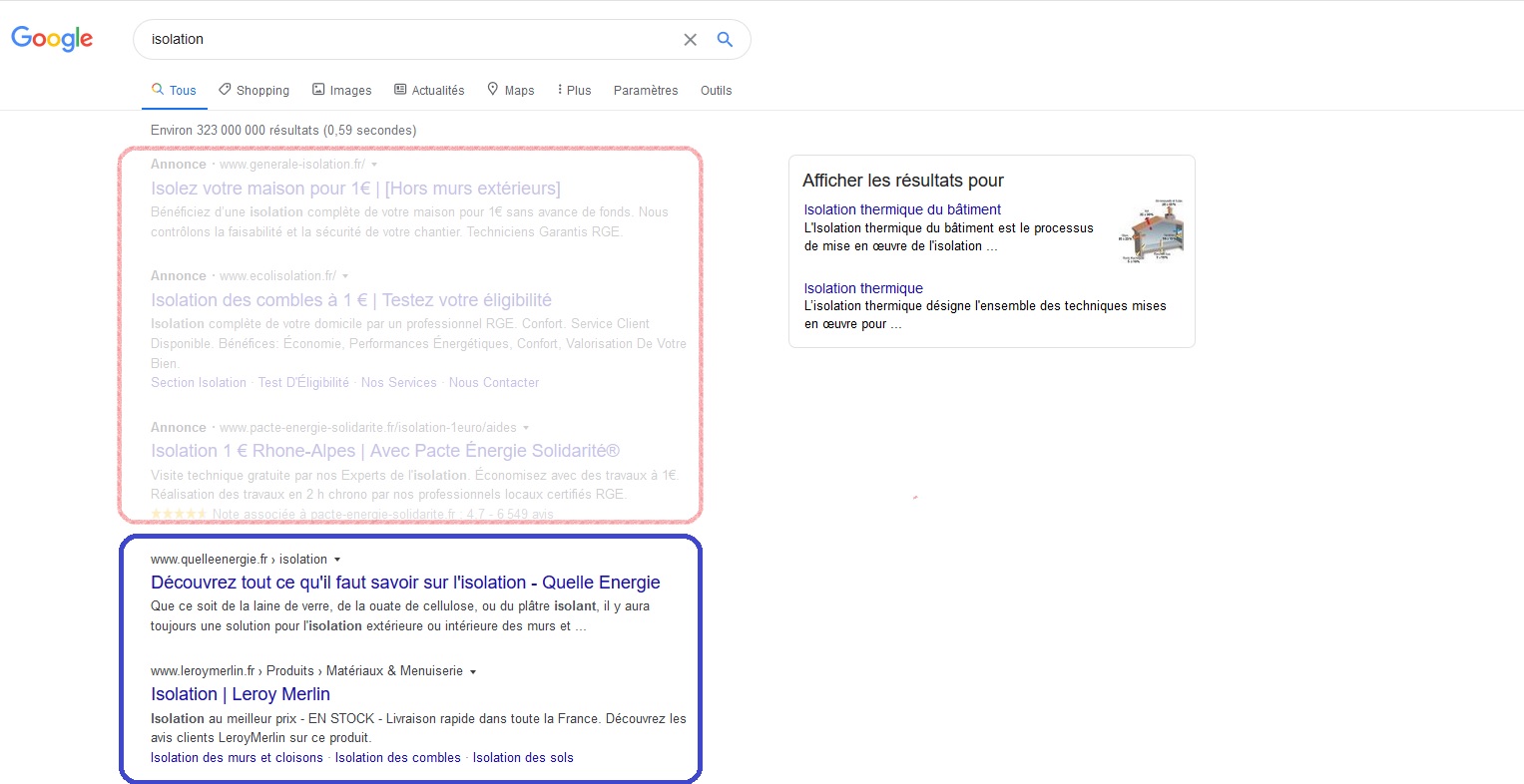The width and height of the screenshot is (1524, 784).
Task: Expand dropdown arrow next to pacte-energie-solidarite.fr URL
Action: pos(526,428)
